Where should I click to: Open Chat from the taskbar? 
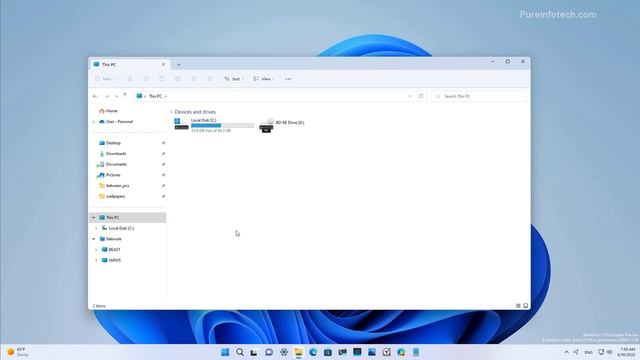(269, 352)
